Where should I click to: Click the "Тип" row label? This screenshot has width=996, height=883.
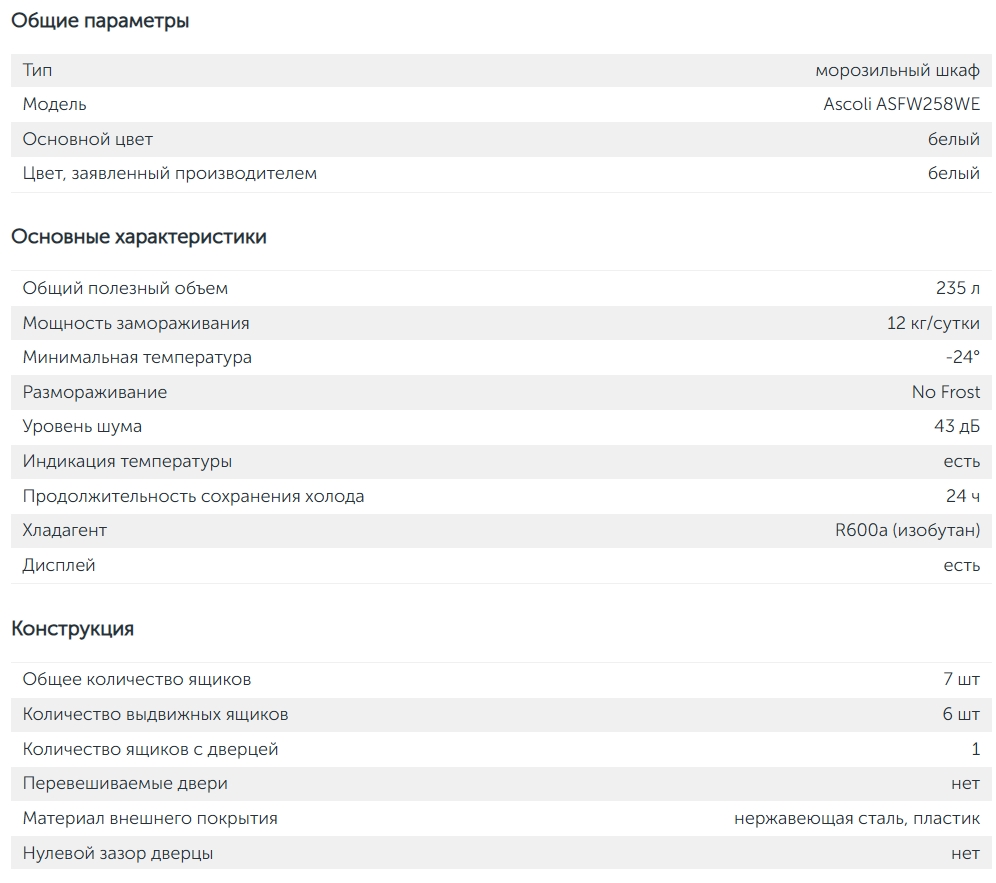(x=38, y=70)
